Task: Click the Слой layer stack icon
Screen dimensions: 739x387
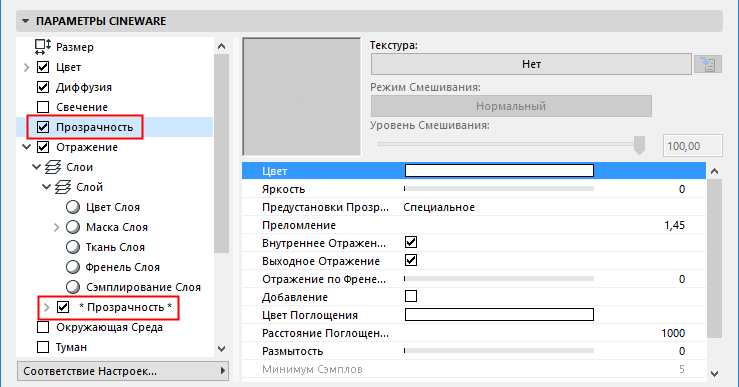Action: coord(63,187)
